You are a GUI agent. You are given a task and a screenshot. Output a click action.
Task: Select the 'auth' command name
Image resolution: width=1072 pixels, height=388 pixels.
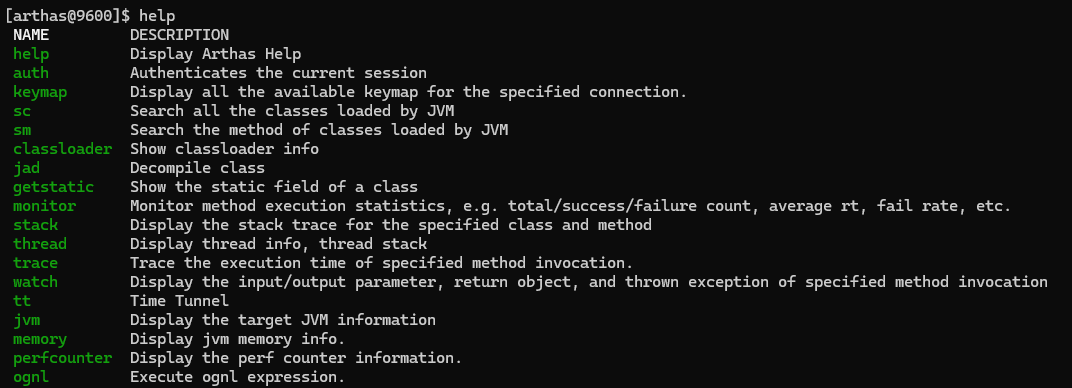pos(31,72)
